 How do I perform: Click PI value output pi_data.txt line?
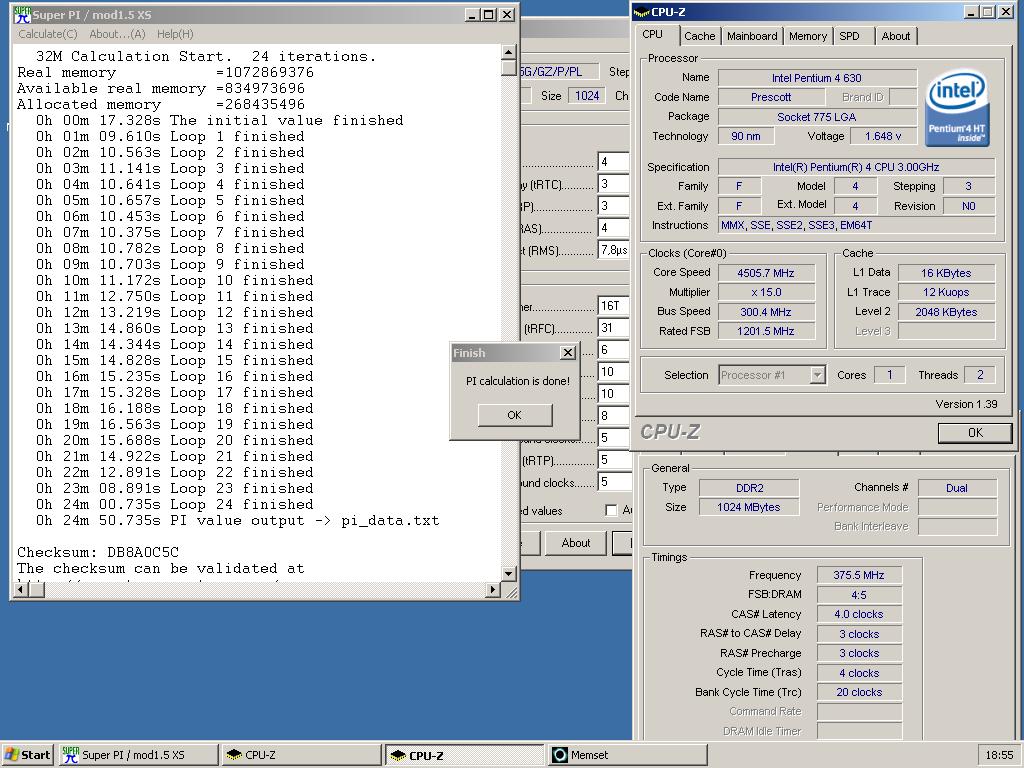(238, 520)
